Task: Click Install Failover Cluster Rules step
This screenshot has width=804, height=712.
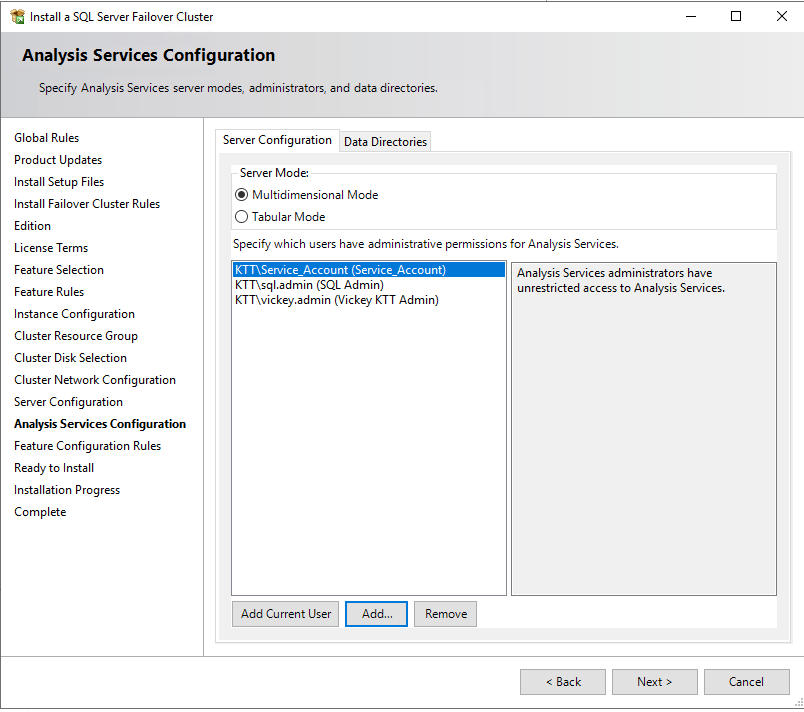Action: click(x=87, y=204)
